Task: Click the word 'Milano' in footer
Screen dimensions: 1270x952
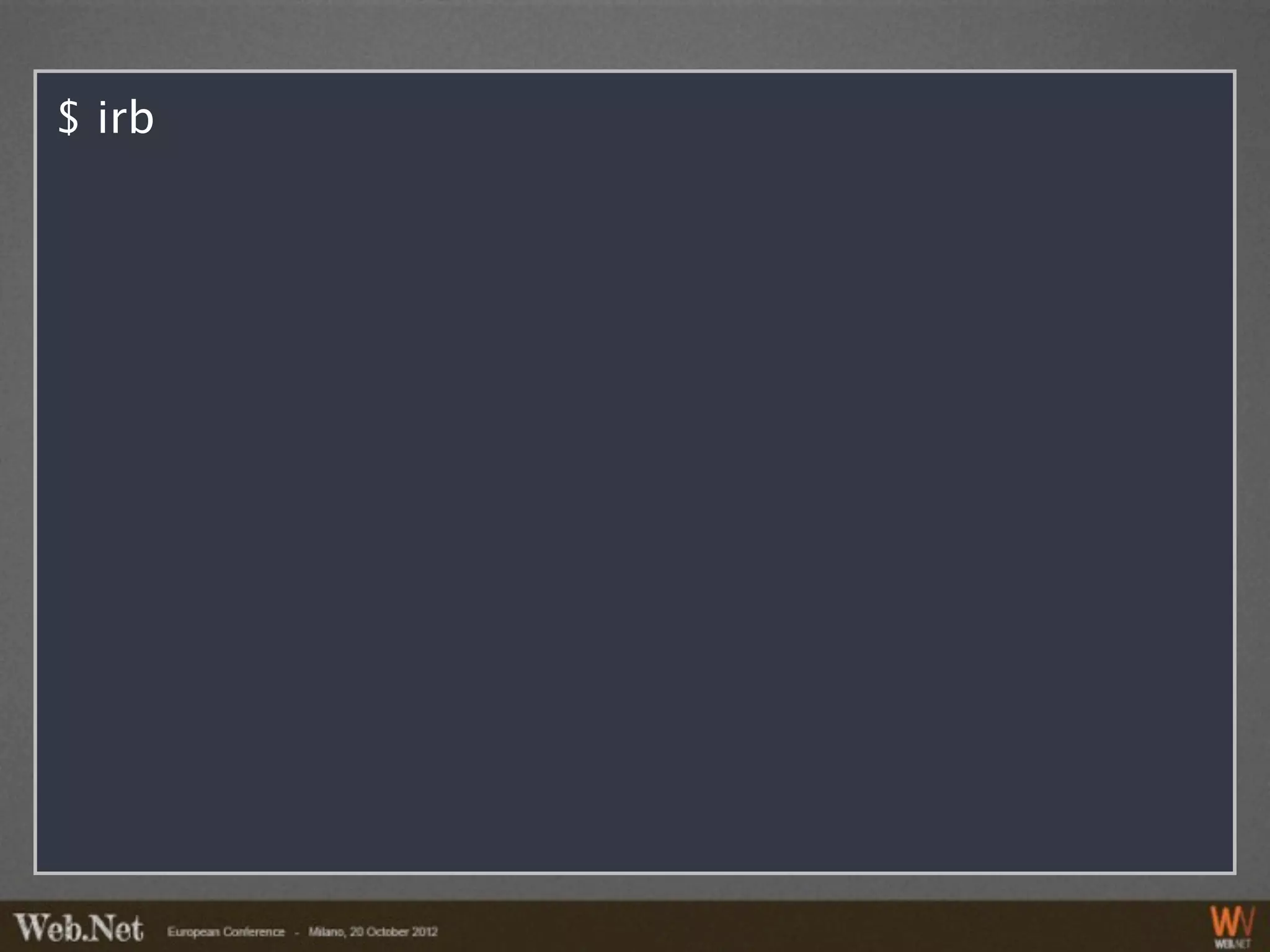Action: pos(325,932)
